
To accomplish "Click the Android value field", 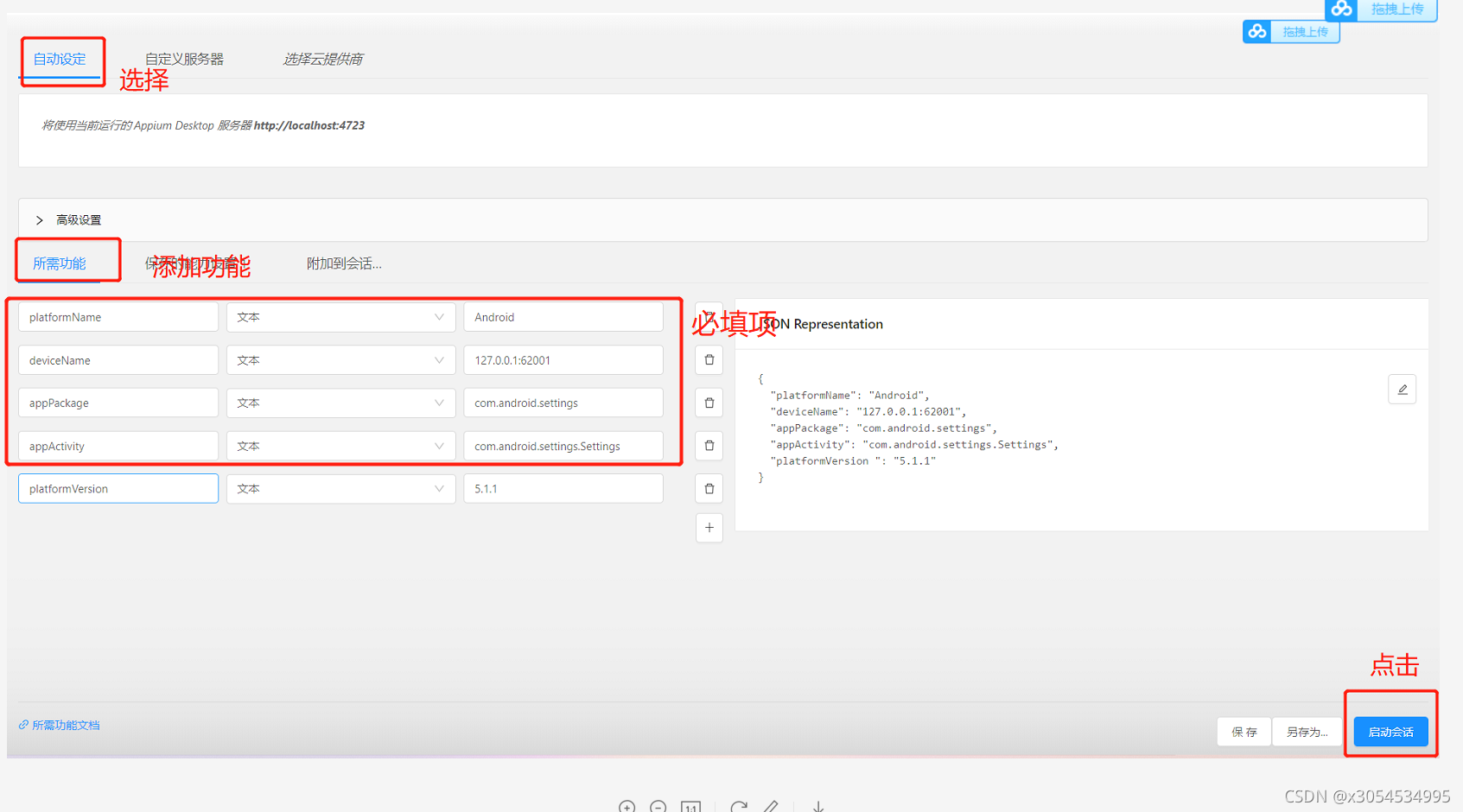I will point(563,317).
